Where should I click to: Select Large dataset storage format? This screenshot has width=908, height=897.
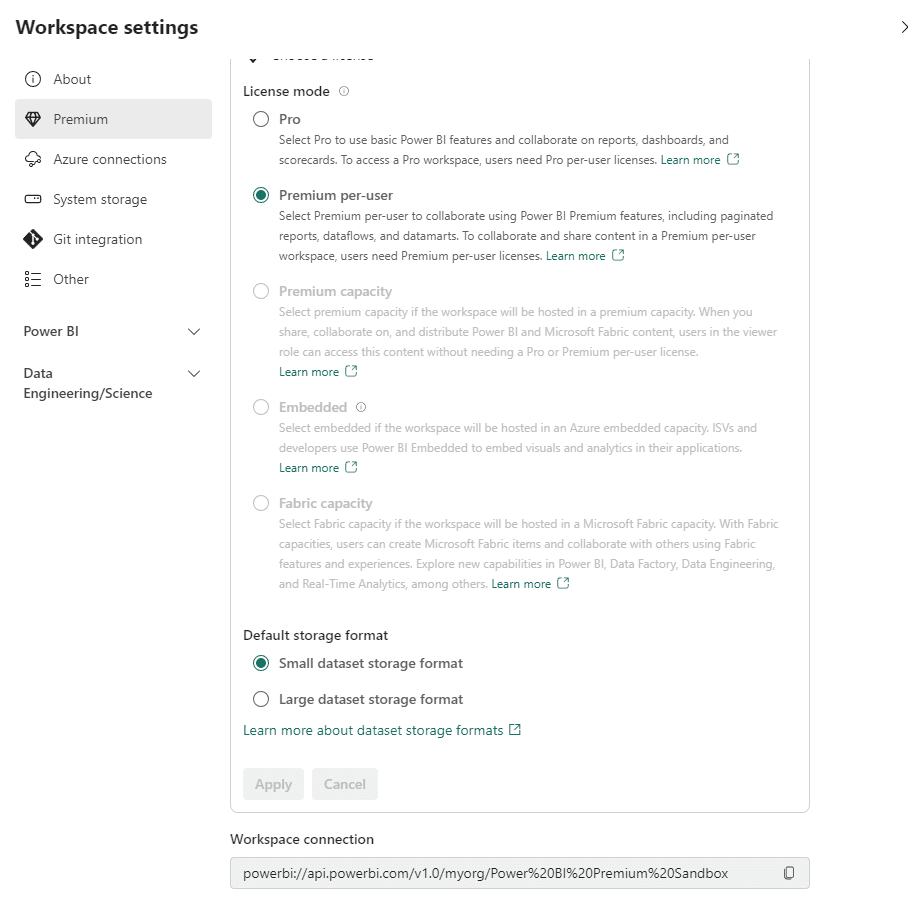point(261,699)
